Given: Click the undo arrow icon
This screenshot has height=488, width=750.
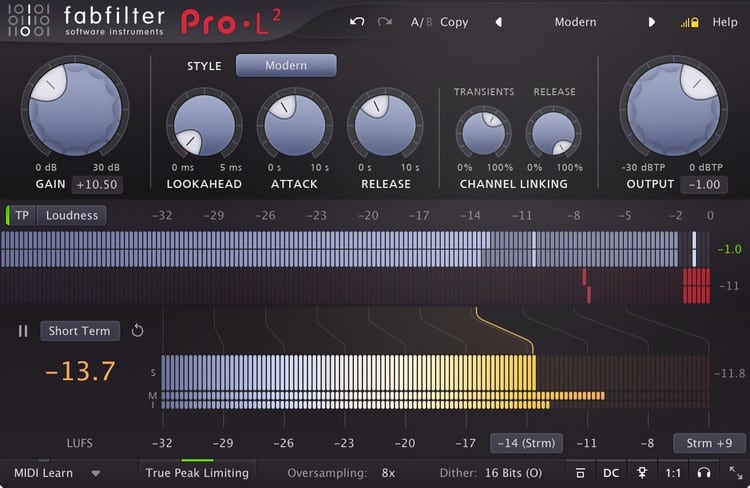Looking at the screenshot, I should tap(357, 22).
